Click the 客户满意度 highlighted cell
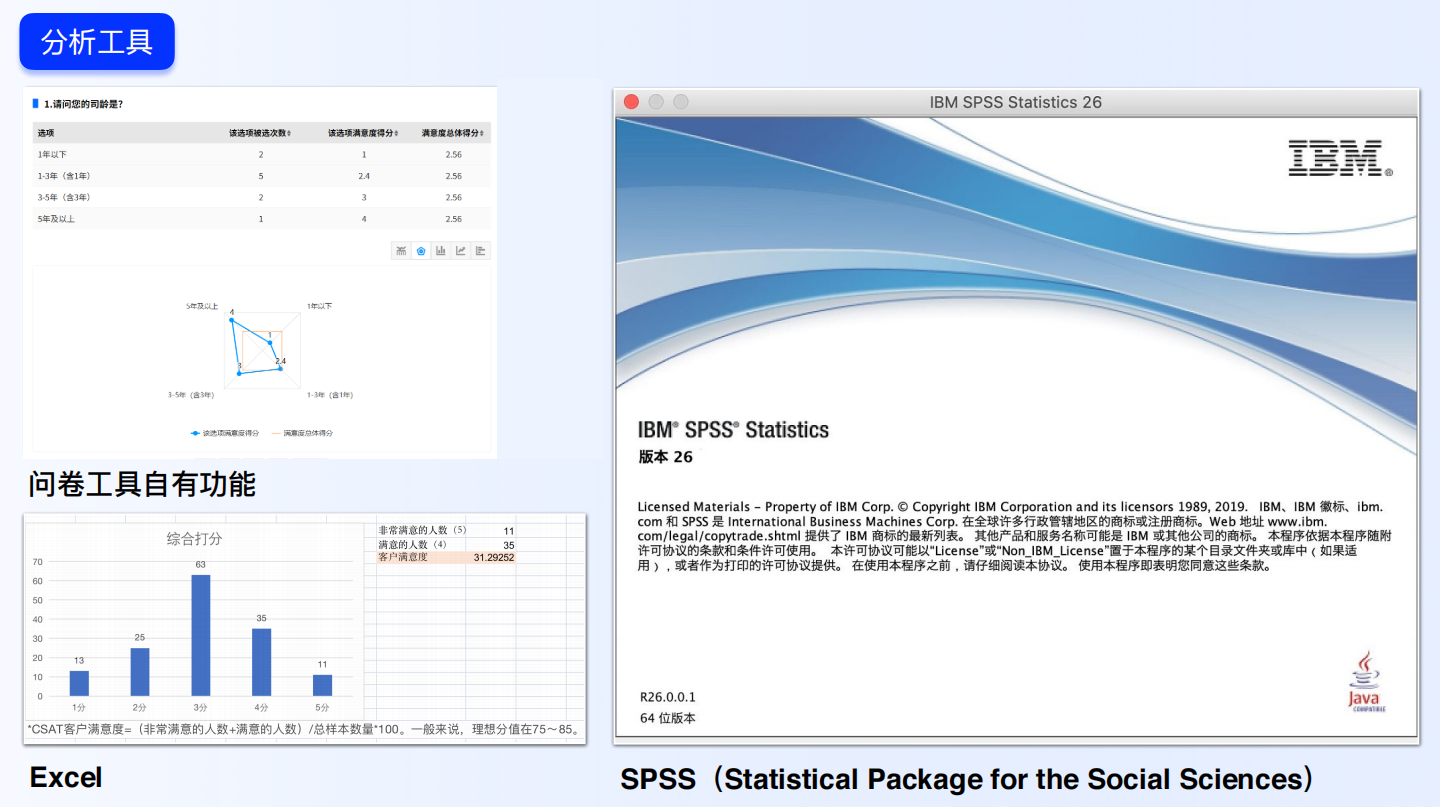This screenshot has width=1440, height=807. pyautogui.click(x=421, y=557)
